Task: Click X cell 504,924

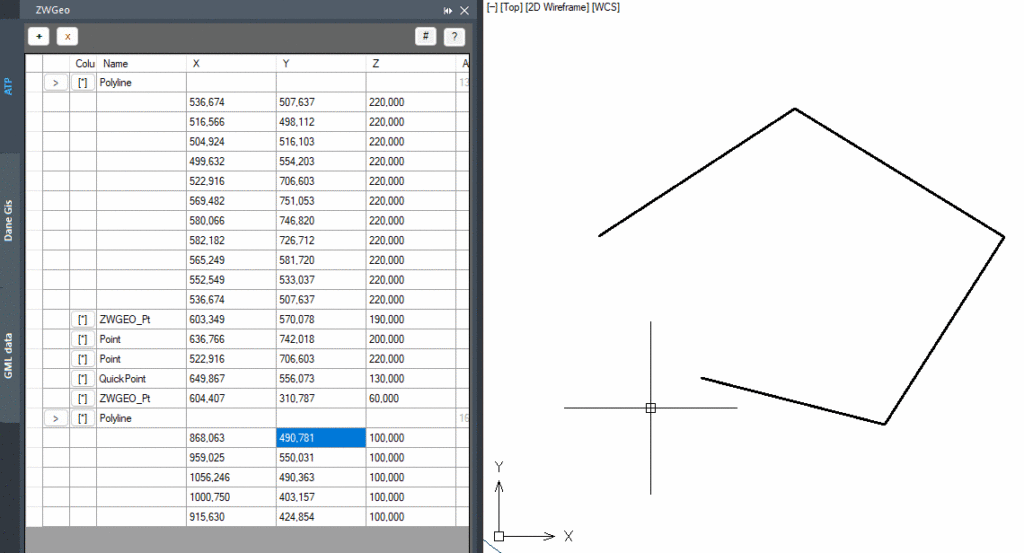Action: click(231, 142)
